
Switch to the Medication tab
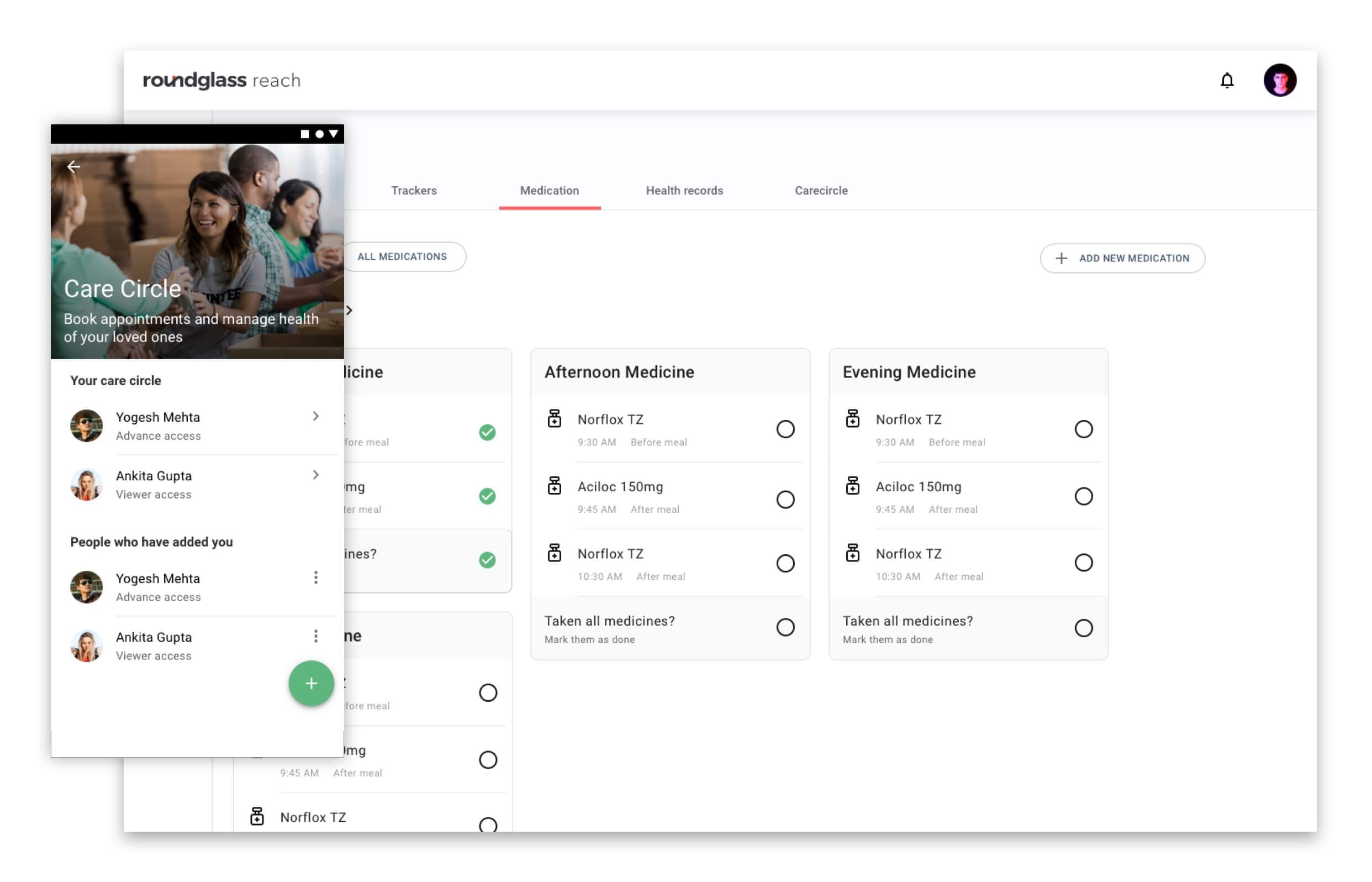550,191
